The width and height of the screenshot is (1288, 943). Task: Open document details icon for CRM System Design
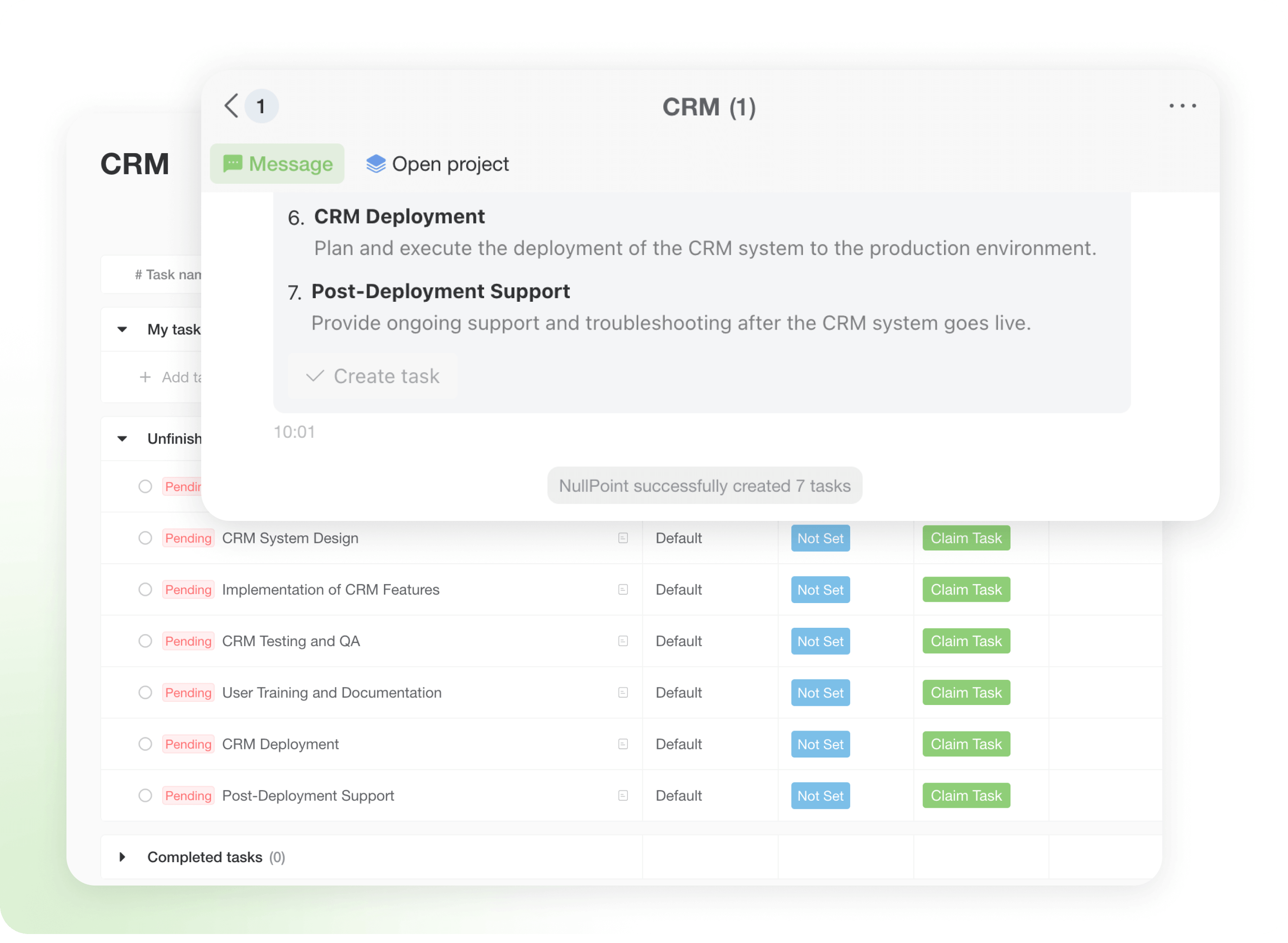(622, 538)
